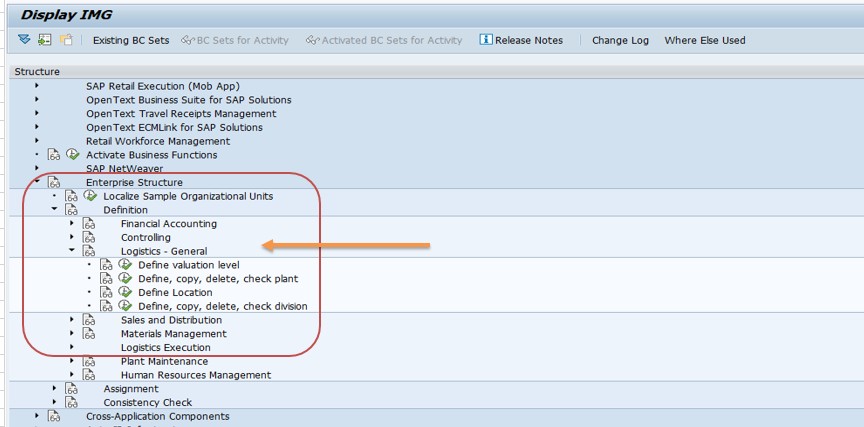Viewport: 864px width, 427px height.
Task: Execute Define, copy, delete, check plant
Action: tap(125, 279)
